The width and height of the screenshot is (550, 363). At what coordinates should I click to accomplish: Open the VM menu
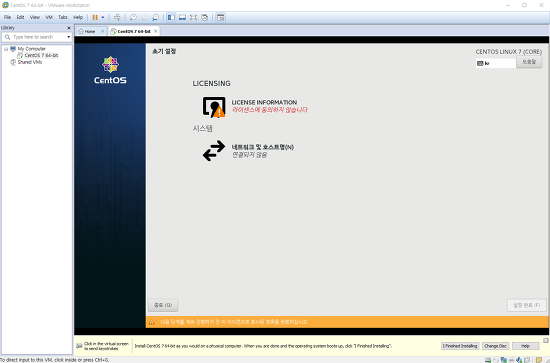tap(49, 17)
